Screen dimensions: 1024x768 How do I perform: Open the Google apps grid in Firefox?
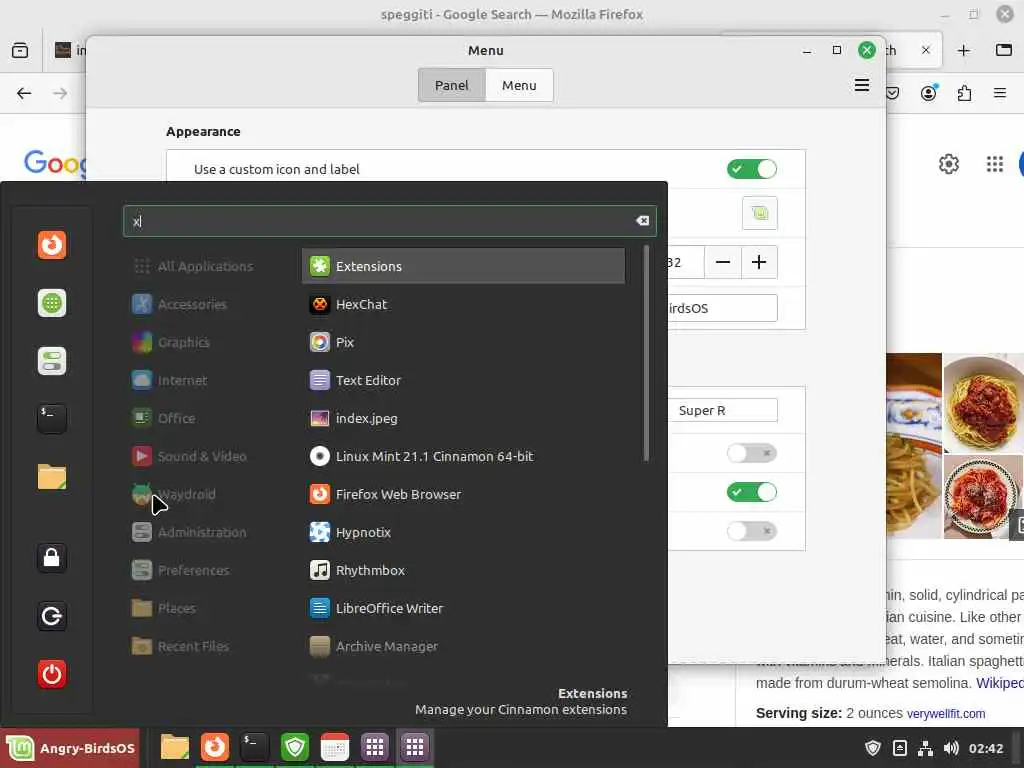tap(995, 164)
